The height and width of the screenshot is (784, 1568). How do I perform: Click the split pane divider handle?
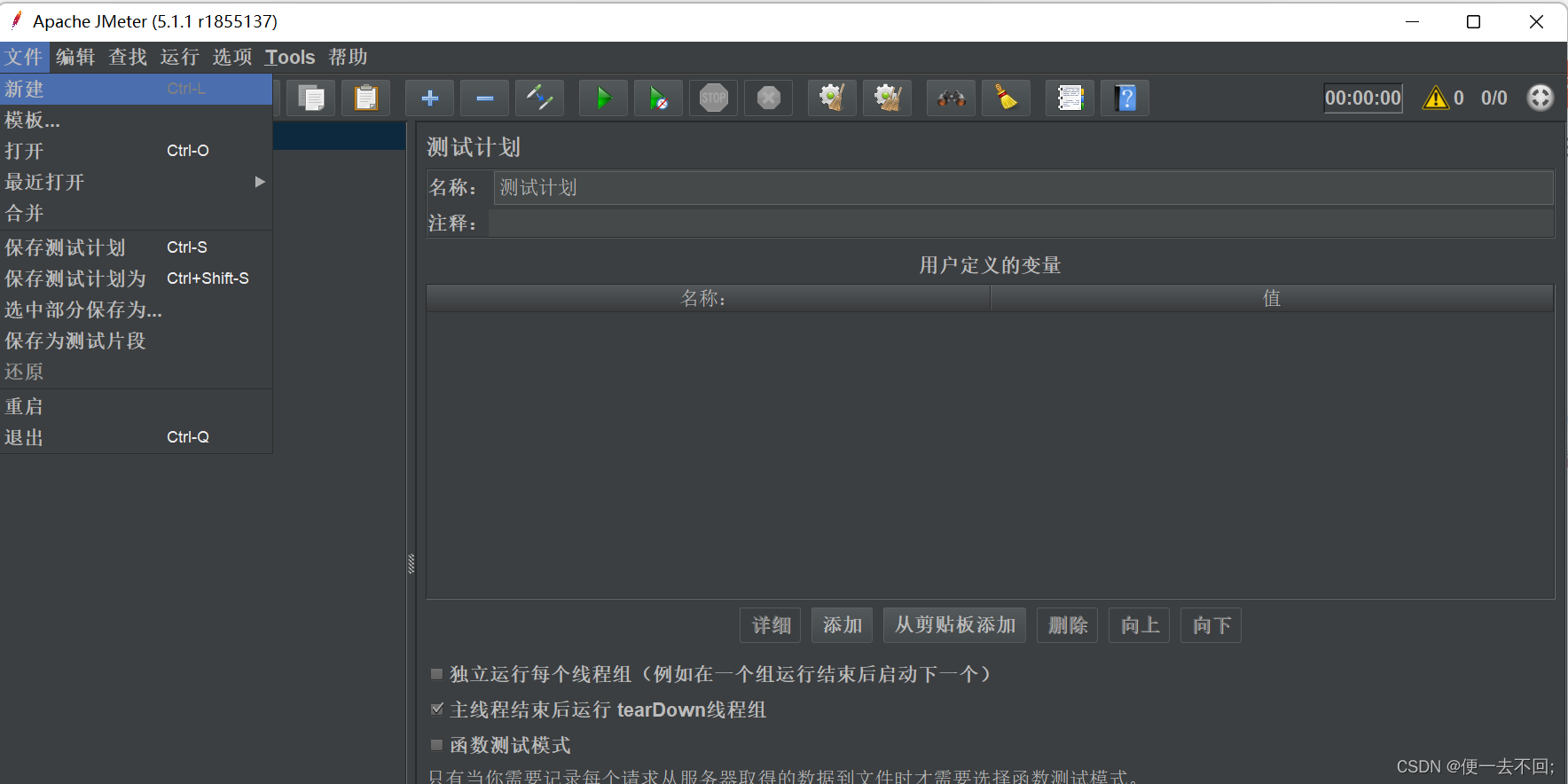[411, 564]
